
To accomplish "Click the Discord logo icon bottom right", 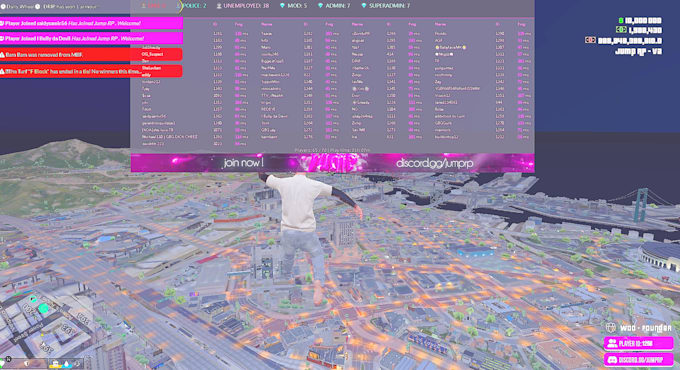I will tap(612, 360).
